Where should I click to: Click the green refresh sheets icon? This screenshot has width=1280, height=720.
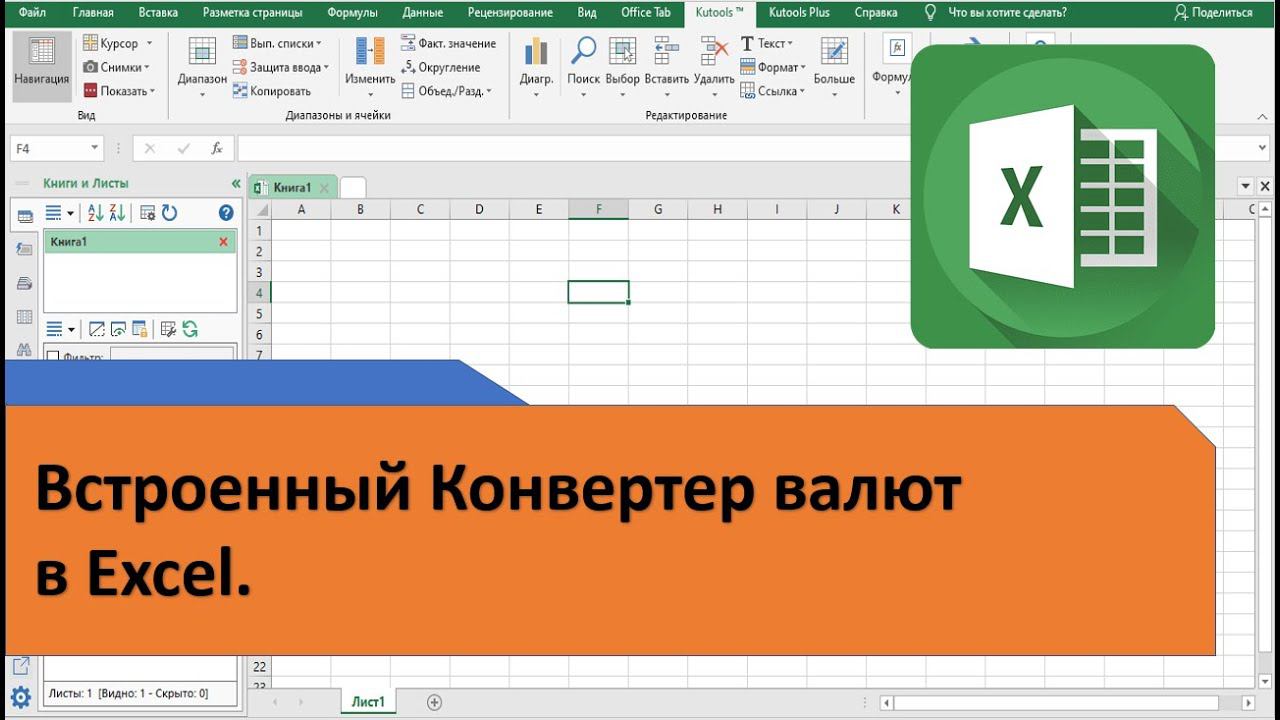click(x=190, y=328)
